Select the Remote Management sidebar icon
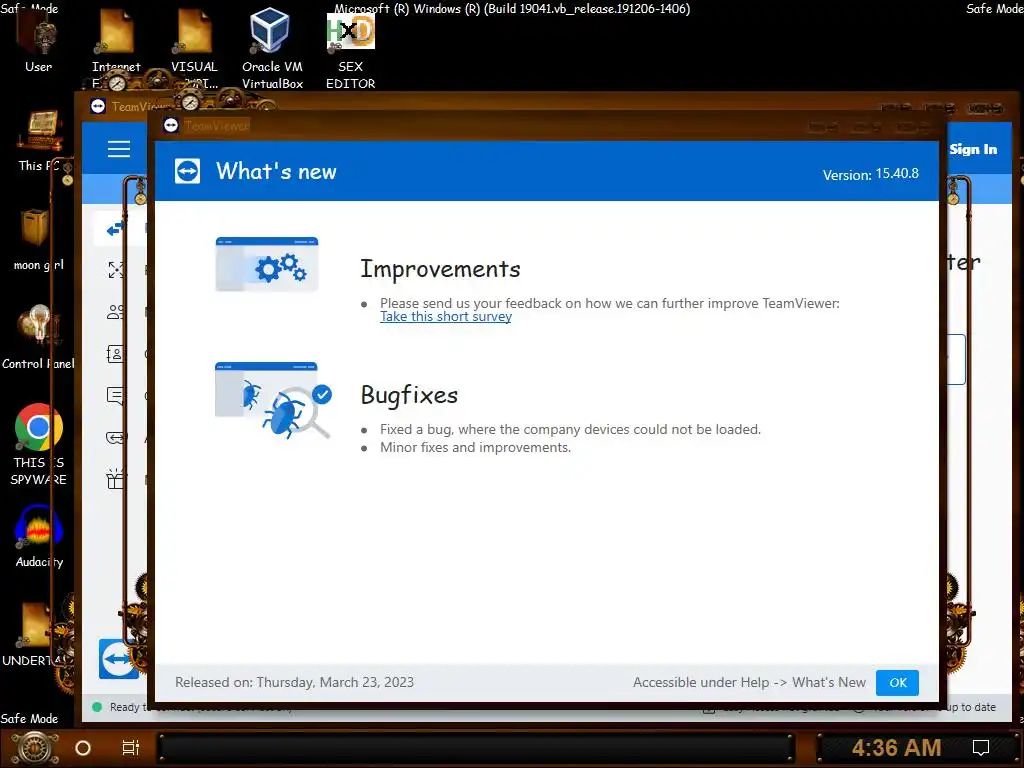 pos(116,269)
